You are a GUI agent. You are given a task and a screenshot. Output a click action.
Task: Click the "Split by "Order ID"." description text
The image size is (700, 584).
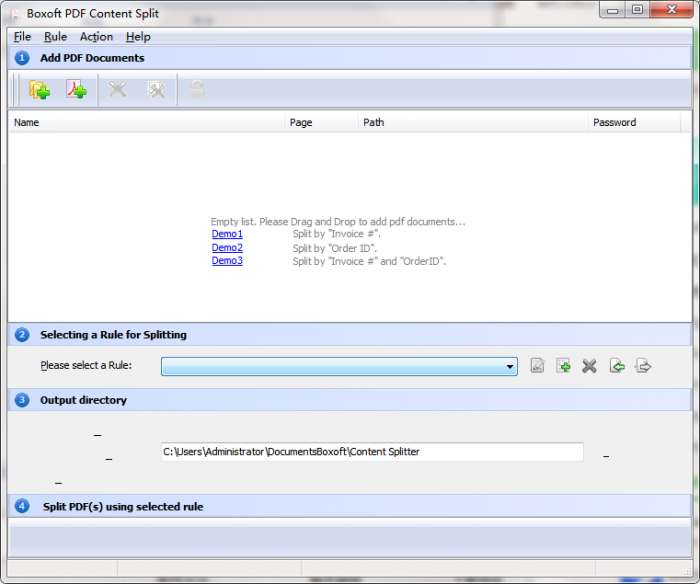(334, 248)
